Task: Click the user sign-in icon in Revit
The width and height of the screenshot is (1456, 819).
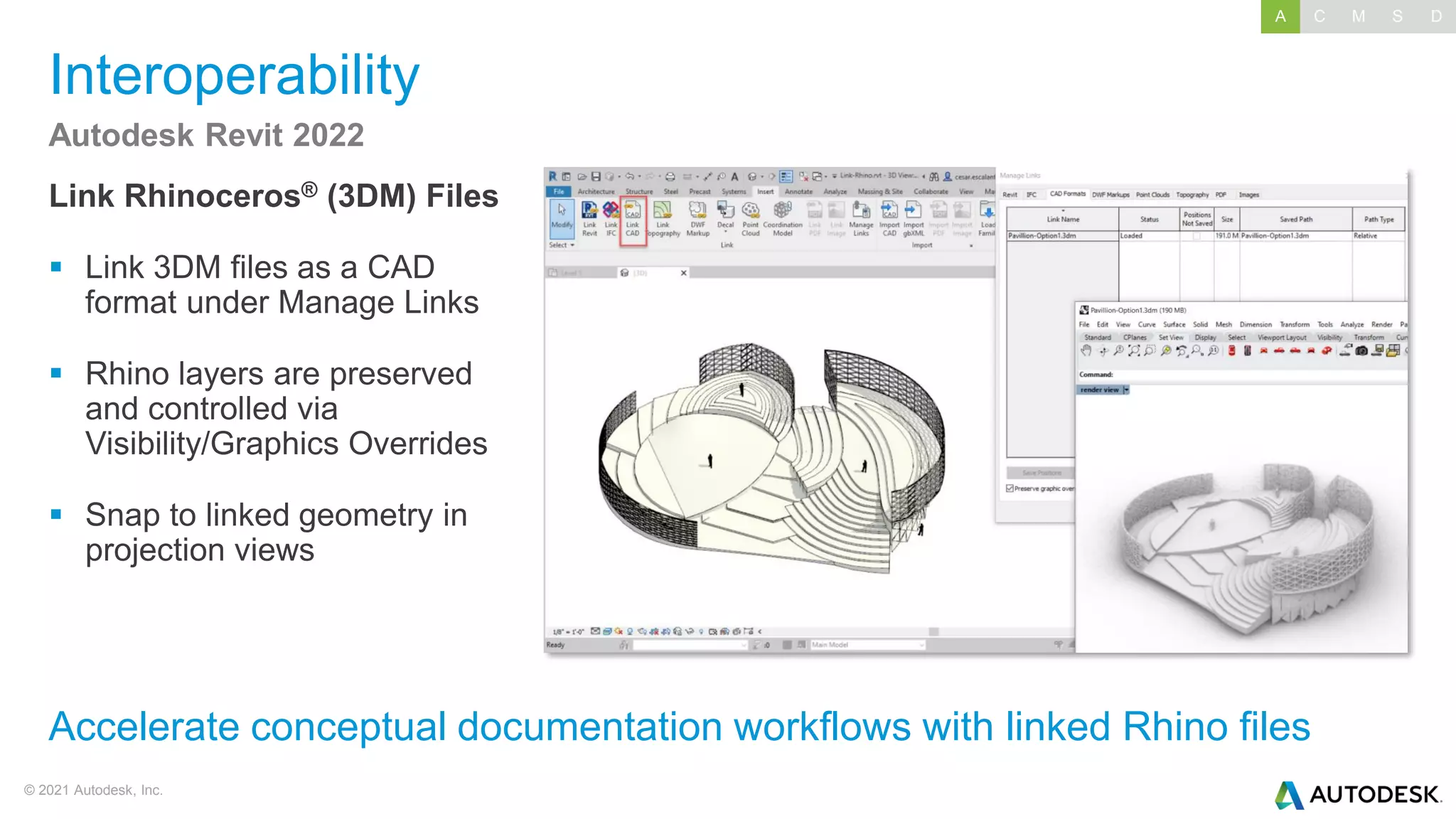Action: (948, 176)
